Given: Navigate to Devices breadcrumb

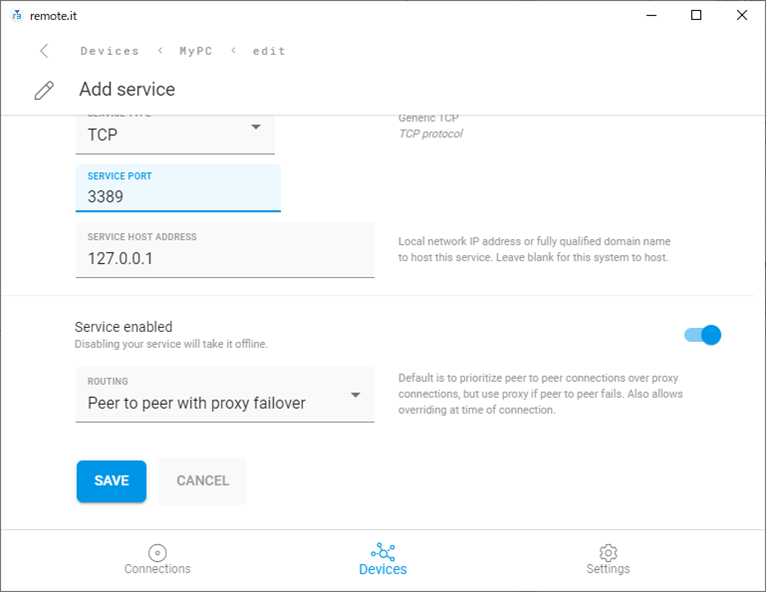Looking at the screenshot, I should (110, 51).
